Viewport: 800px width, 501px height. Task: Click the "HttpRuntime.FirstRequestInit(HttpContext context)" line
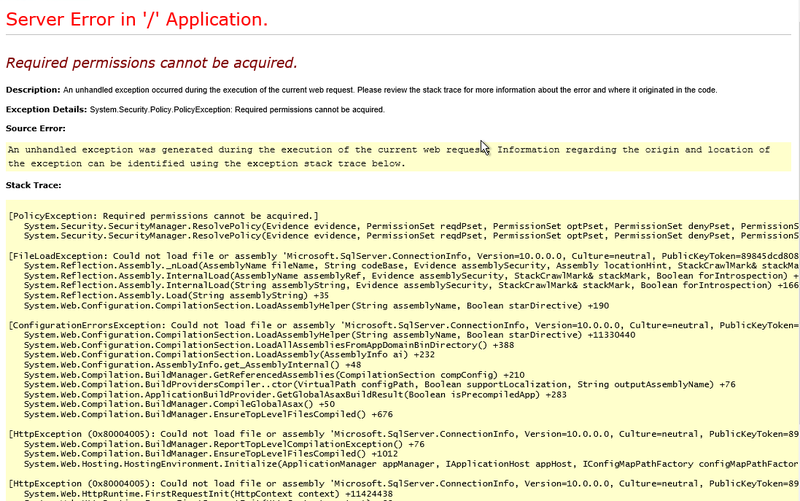pos(208,494)
